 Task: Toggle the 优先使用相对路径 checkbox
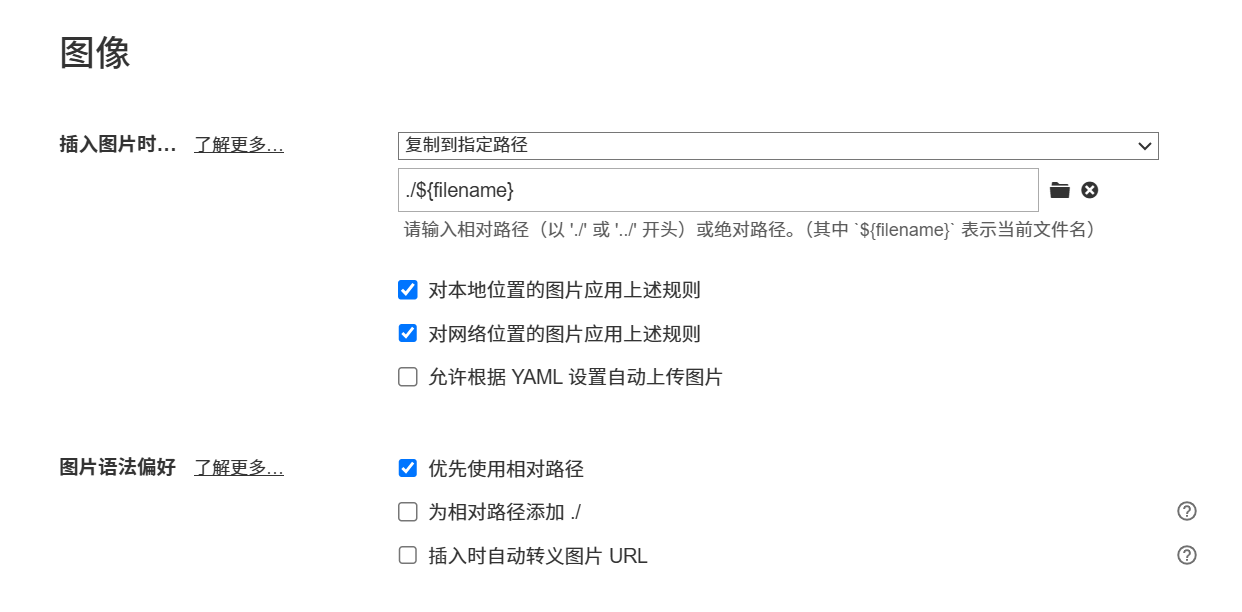click(x=408, y=468)
